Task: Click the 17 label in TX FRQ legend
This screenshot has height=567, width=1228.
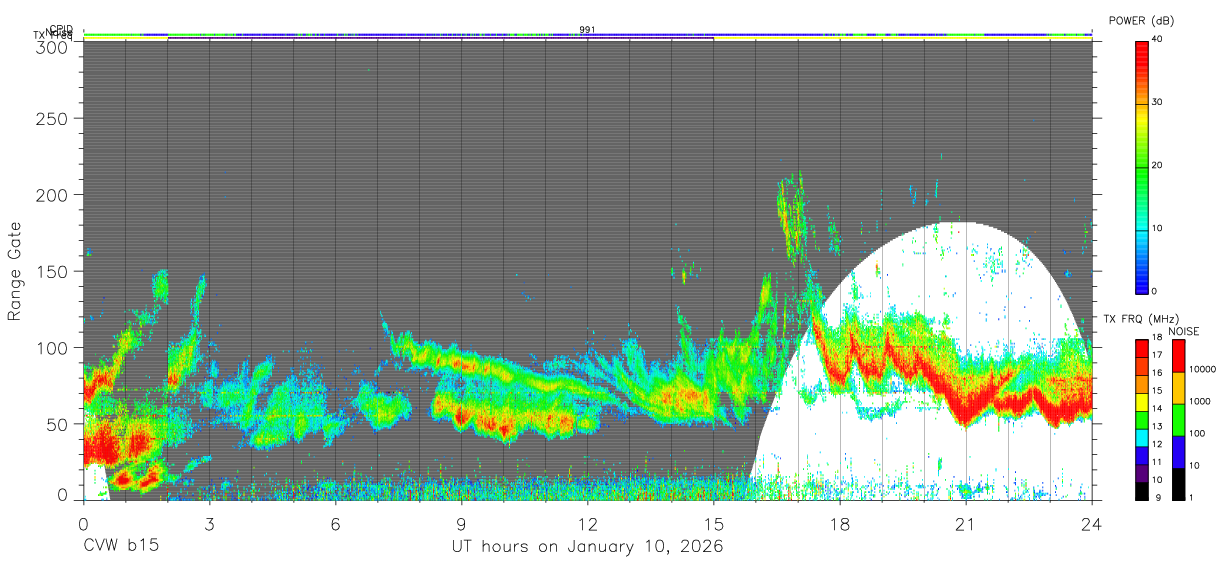Action: (x=1157, y=354)
